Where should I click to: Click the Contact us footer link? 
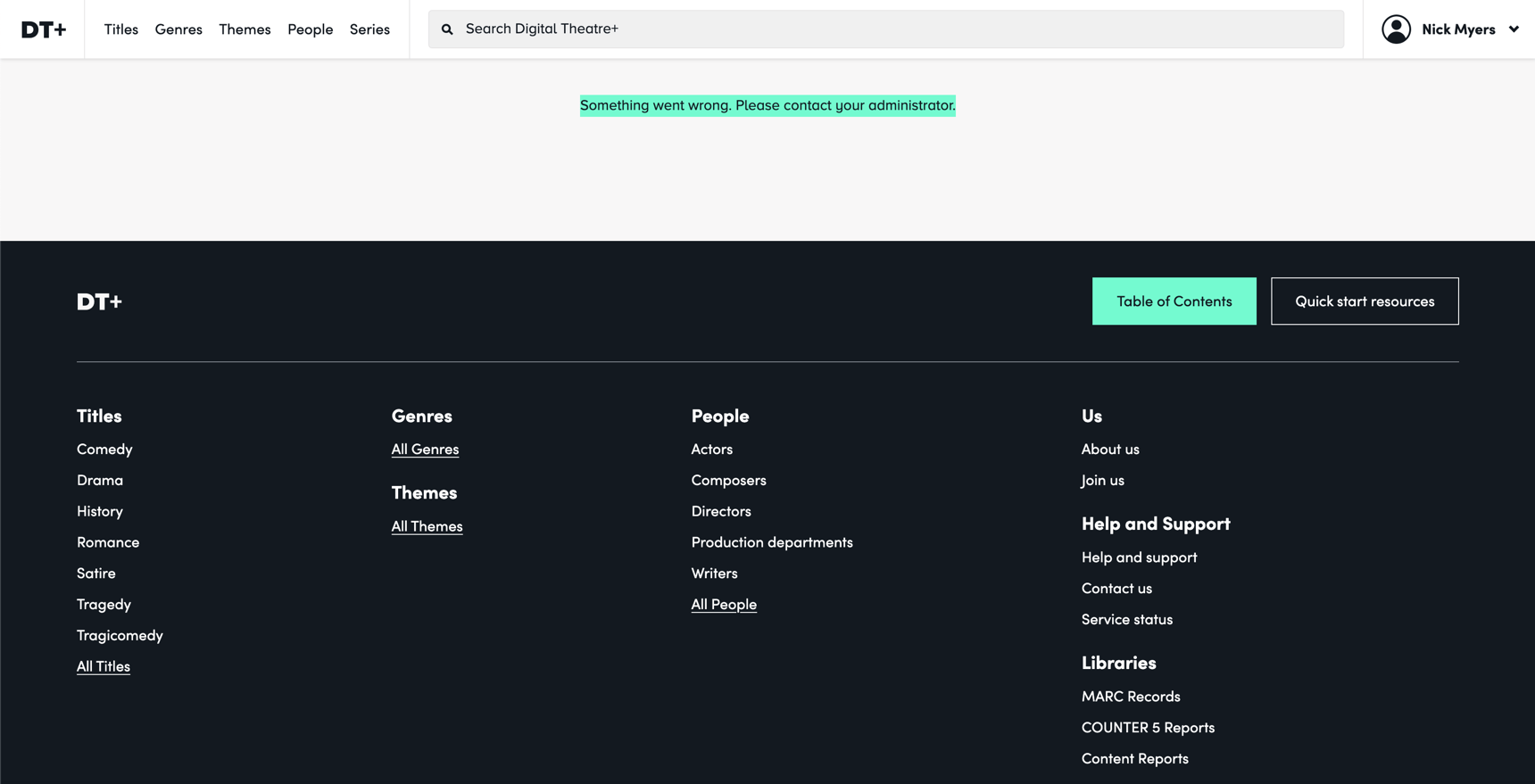pyautogui.click(x=1116, y=589)
